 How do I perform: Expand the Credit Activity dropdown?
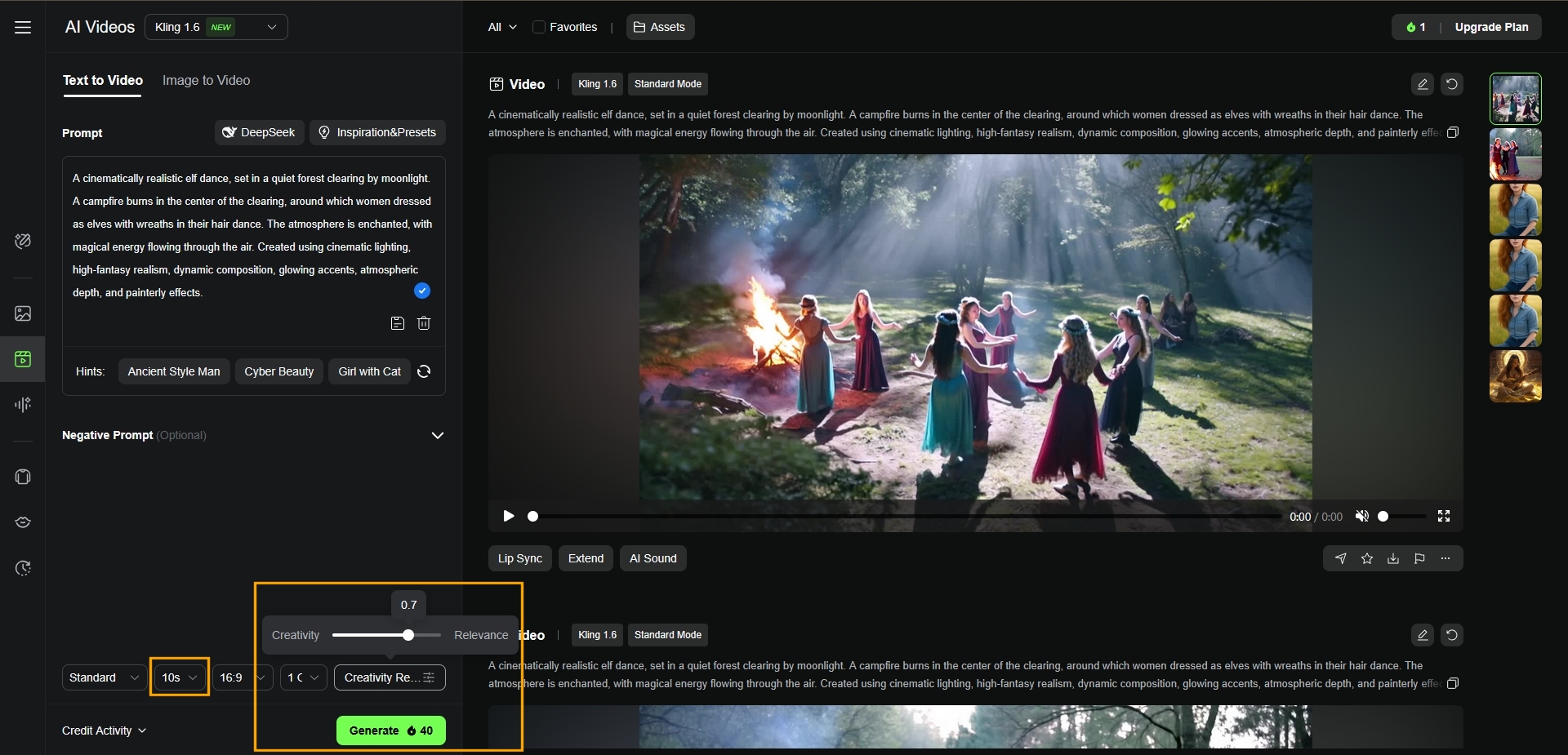point(105,731)
